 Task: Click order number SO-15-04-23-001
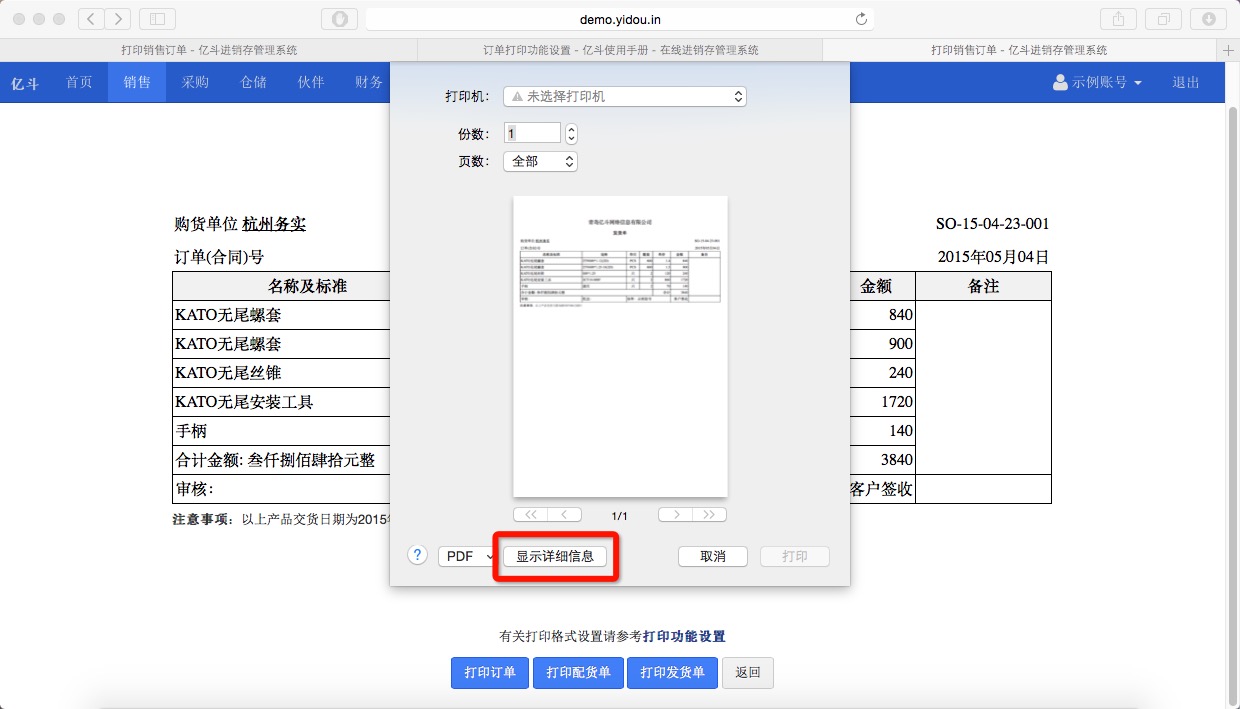click(992, 224)
